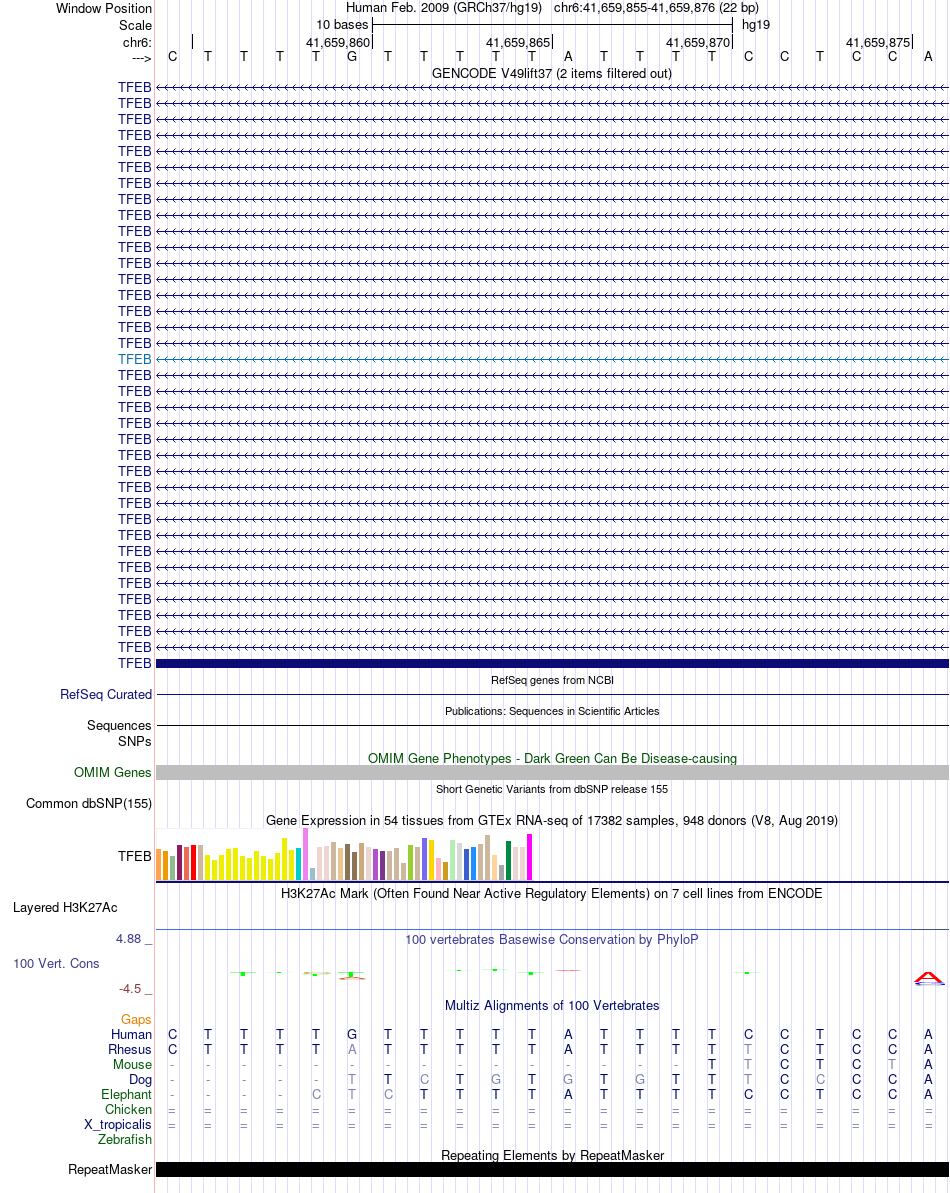950x1193 pixels.
Task: Click the TFEB label beside the GTEx bars
Action: tap(135, 856)
